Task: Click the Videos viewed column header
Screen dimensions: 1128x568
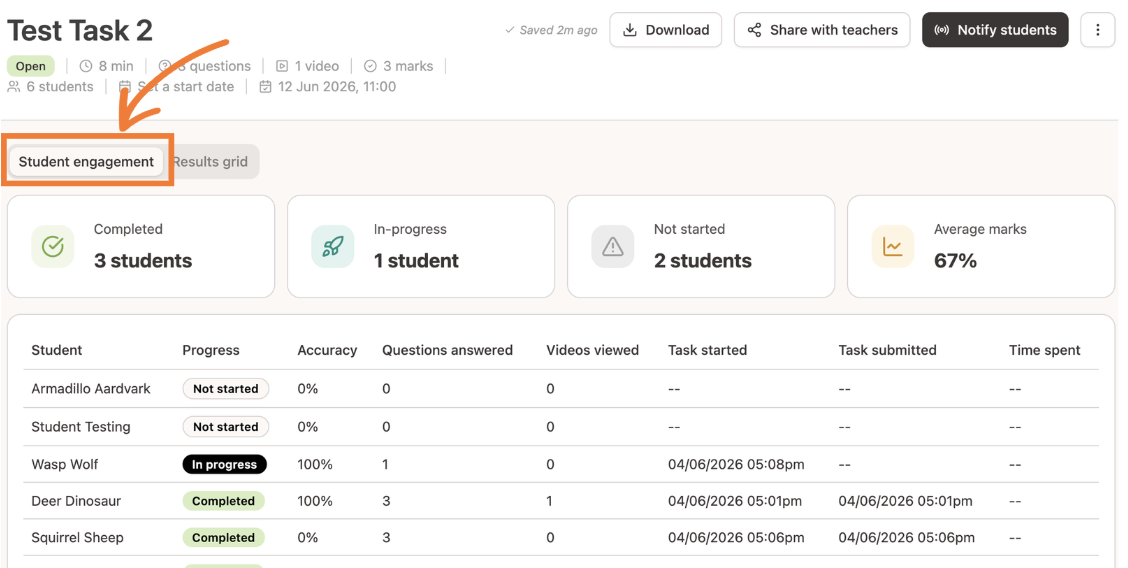Action: (592, 350)
